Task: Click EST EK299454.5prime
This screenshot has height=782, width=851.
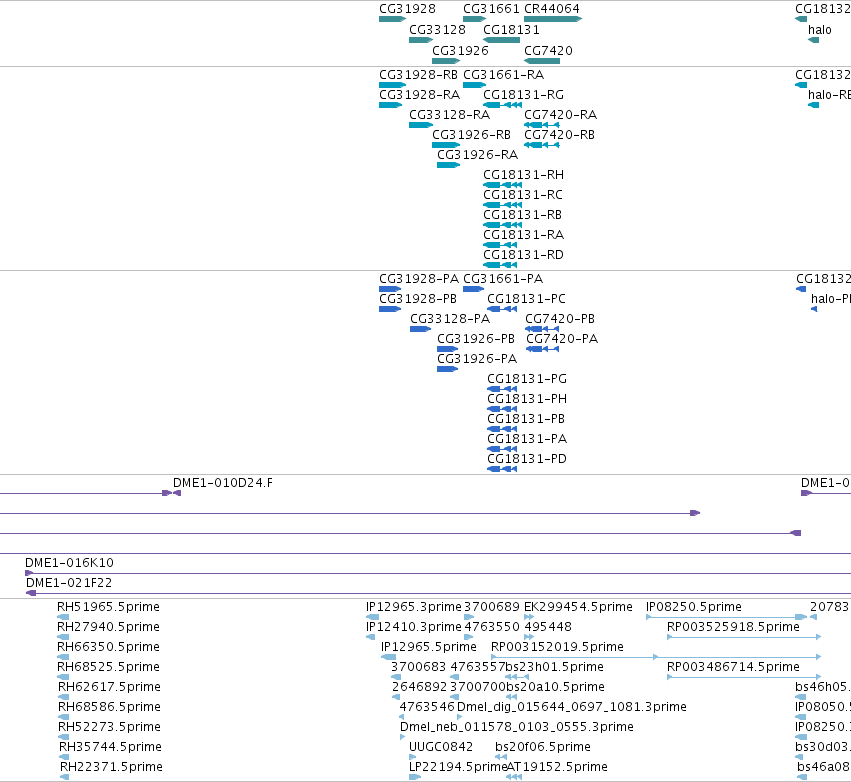Action: [529, 617]
